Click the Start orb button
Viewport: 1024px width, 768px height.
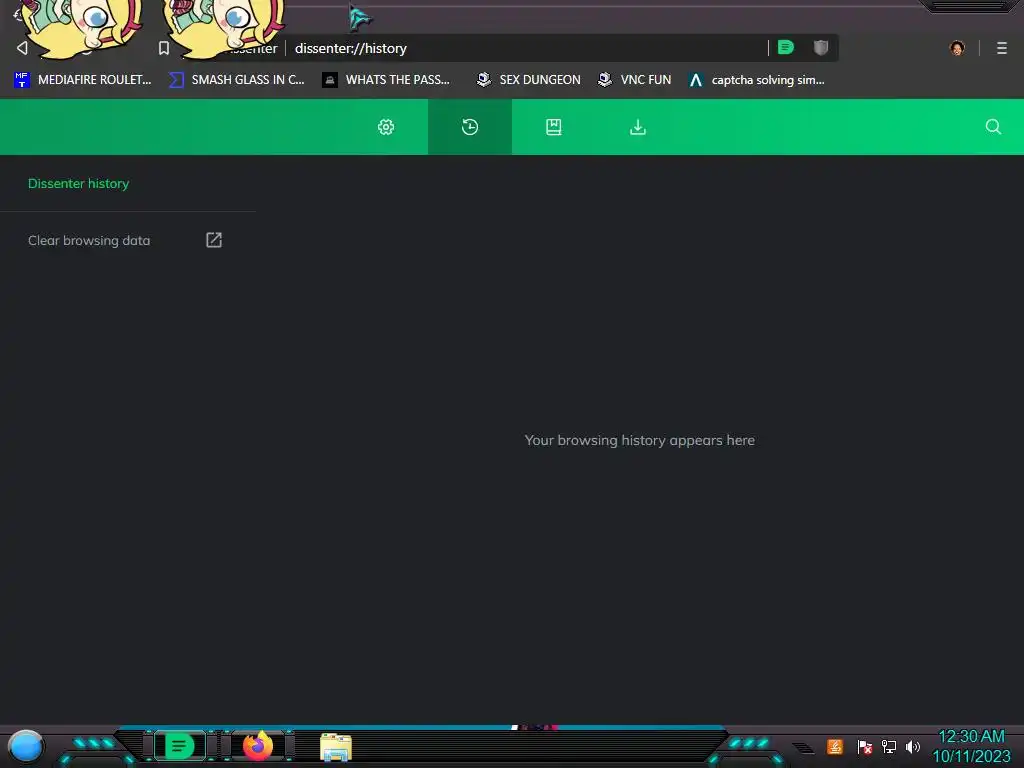[x=25, y=746]
